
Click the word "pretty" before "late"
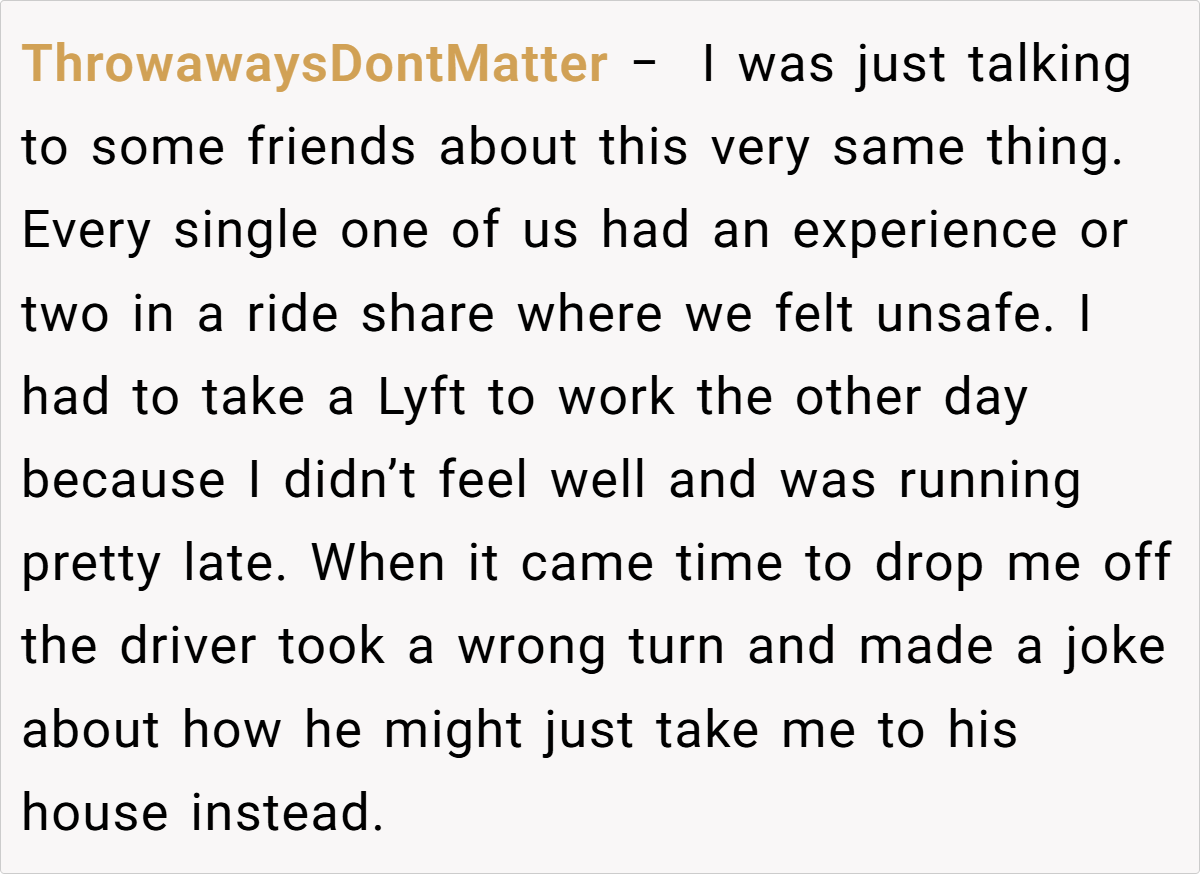[91, 566]
